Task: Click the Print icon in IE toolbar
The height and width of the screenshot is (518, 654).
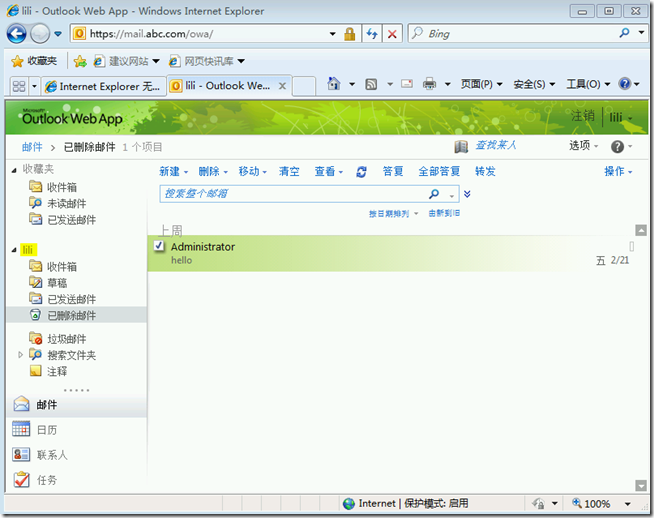Action: (429, 84)
